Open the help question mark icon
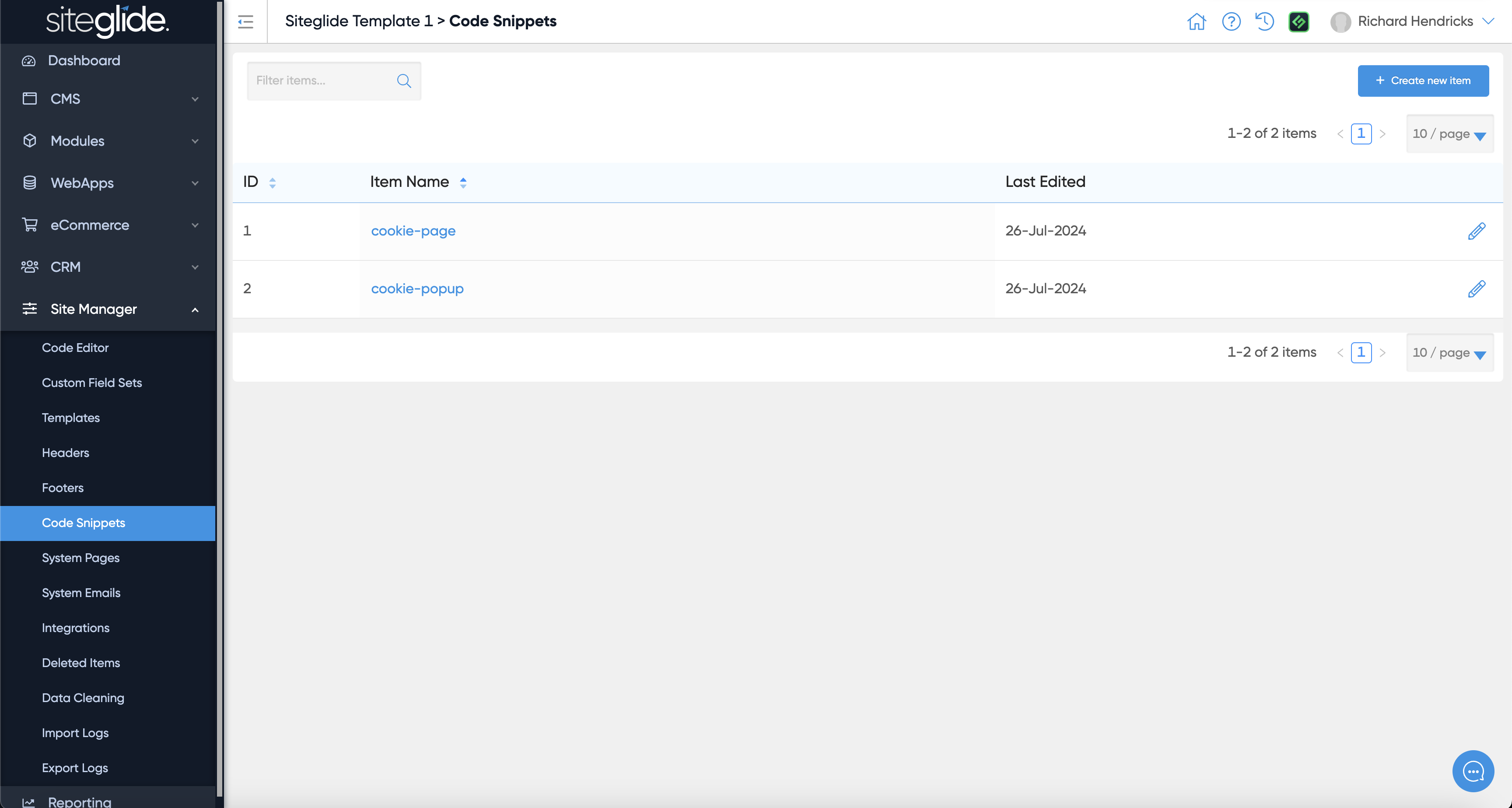This screenshot has height=808, width=1512. pyautogui.click(x=1231, y=22)
